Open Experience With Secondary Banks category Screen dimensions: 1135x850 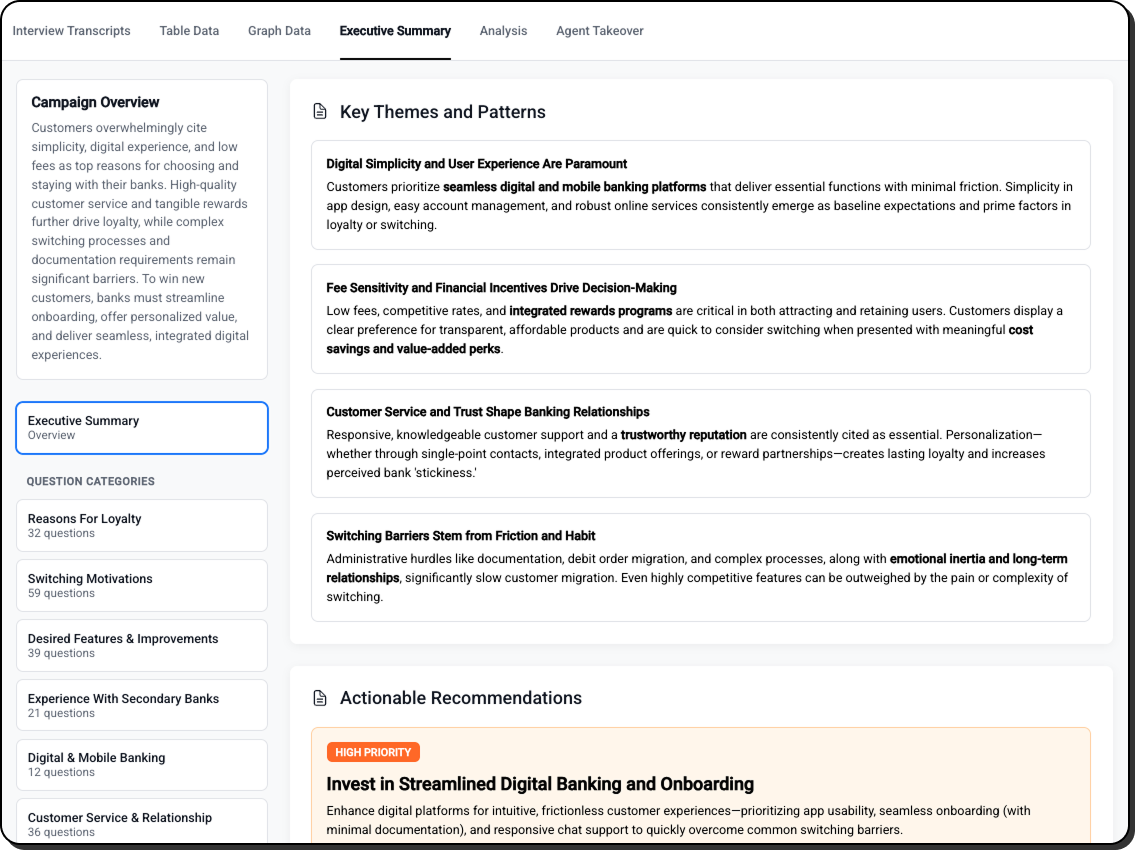coord(142,705)
